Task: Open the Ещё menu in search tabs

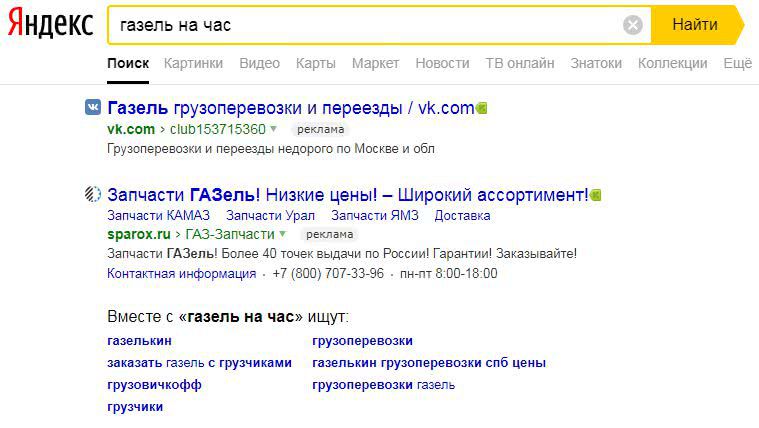Action: (x=736, y=63)
